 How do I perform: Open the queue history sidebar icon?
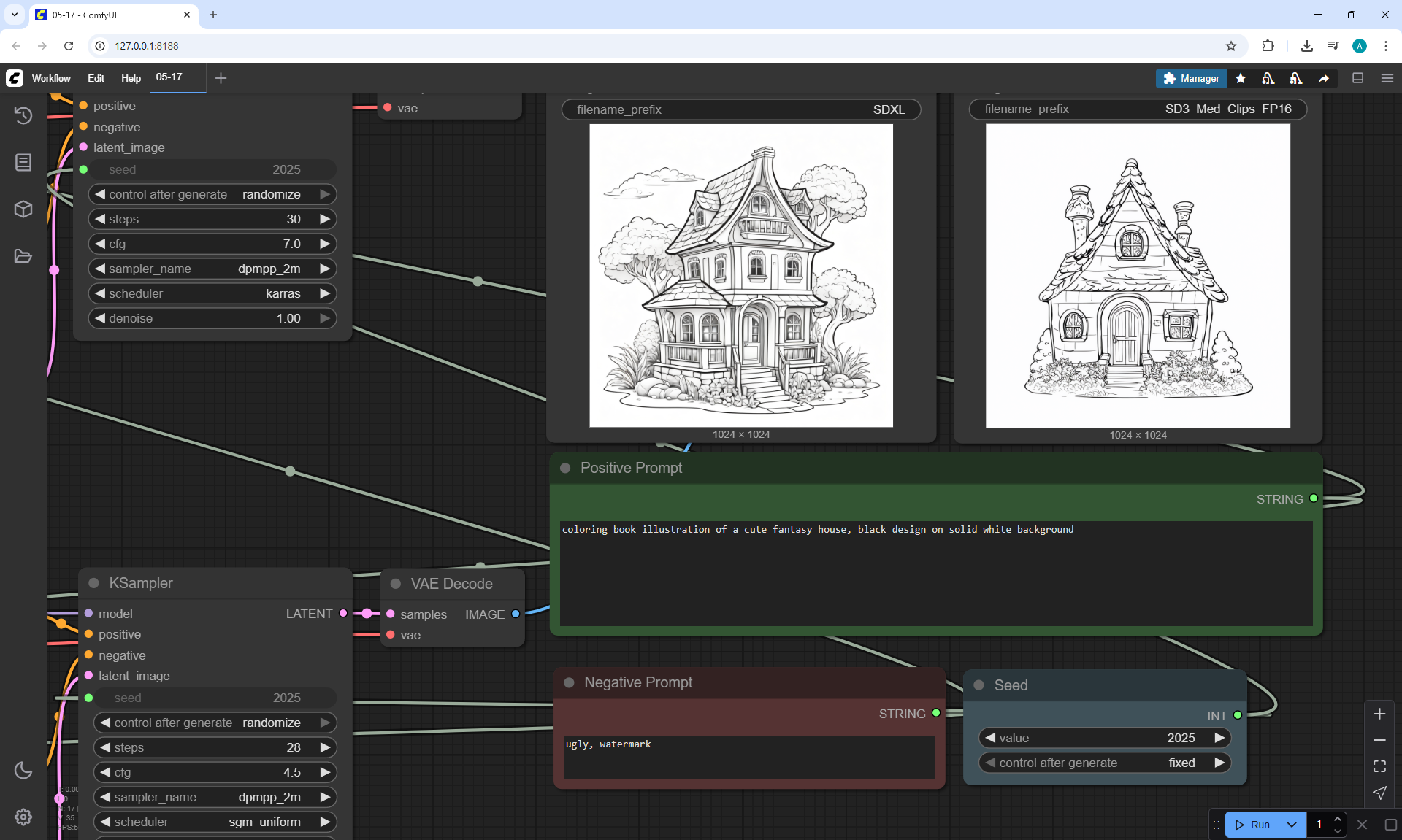pyautogui.click(x=23, y=115)
